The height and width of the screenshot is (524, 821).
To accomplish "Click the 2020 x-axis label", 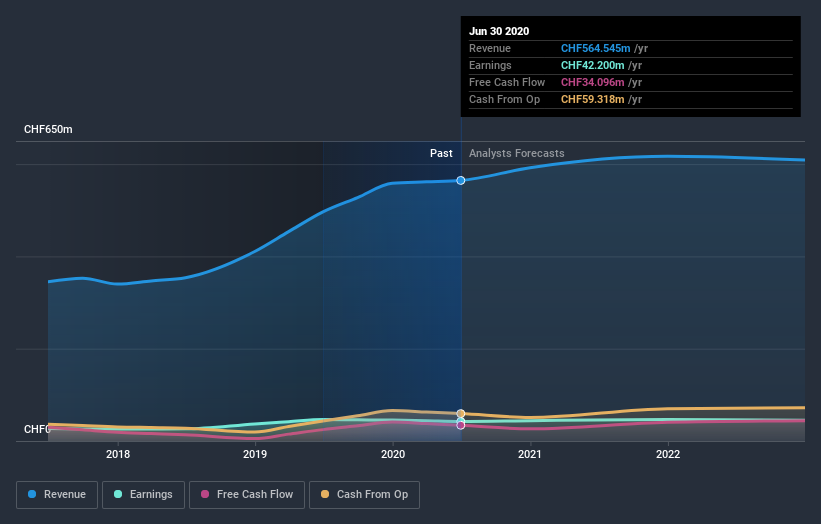I will (x=393, y=454).
